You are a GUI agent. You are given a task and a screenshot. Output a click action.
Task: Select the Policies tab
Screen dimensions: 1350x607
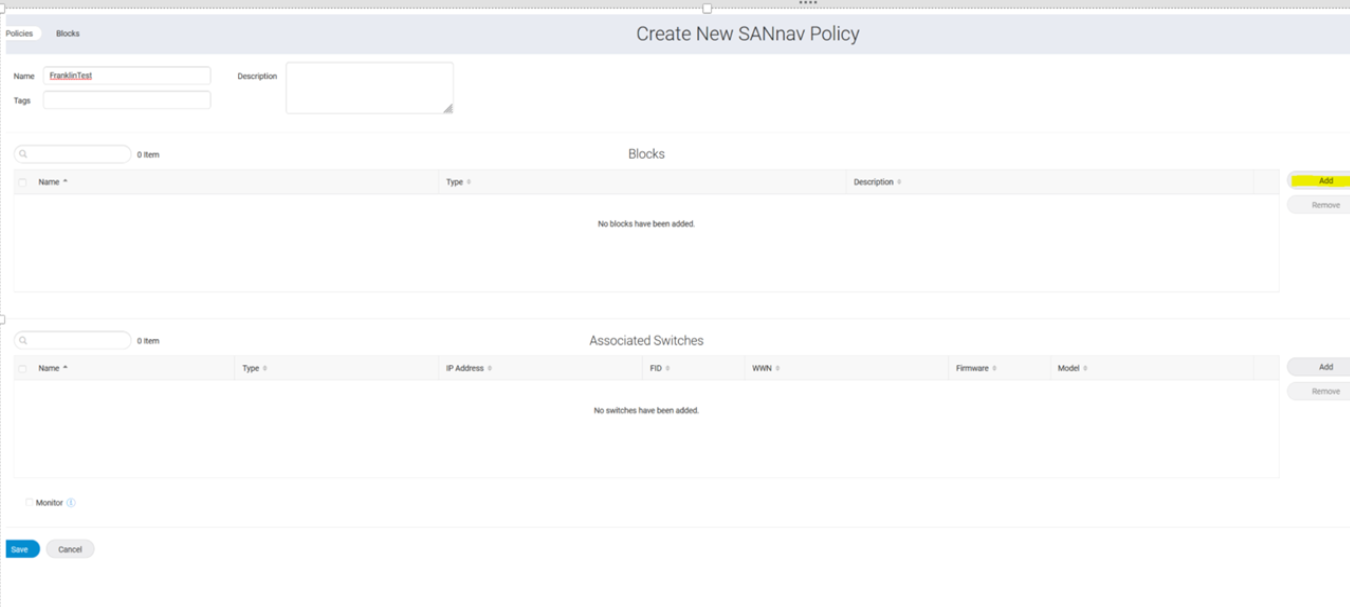pos(20,32)
